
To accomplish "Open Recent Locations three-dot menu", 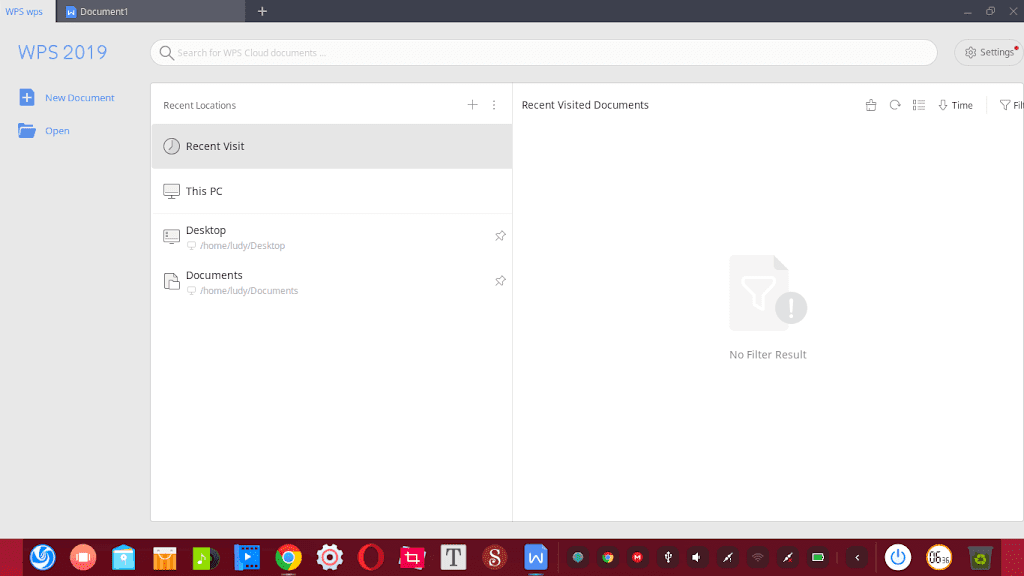I will (494, 104).
